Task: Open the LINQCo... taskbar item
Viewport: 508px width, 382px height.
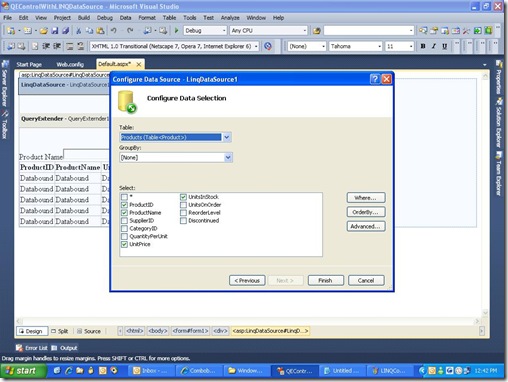Action: tap(389, 371)
